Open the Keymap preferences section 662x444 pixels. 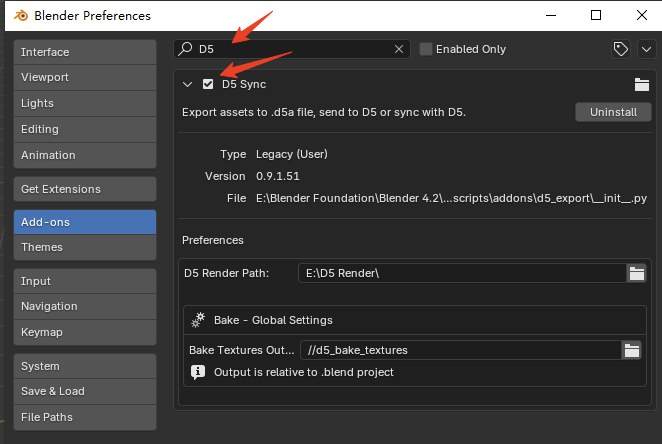pyautogui.click(x=85, y=333)
